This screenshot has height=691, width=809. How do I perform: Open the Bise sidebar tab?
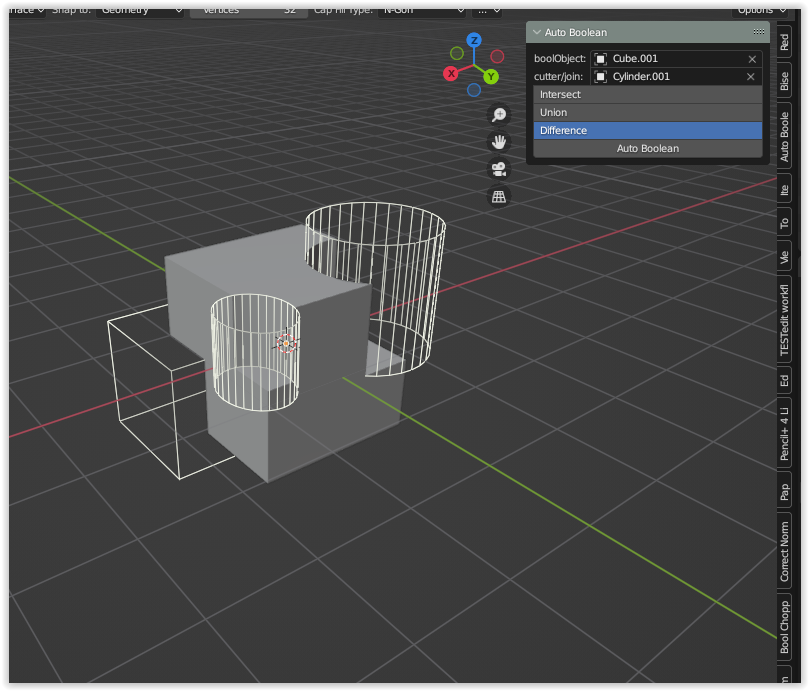784,81
